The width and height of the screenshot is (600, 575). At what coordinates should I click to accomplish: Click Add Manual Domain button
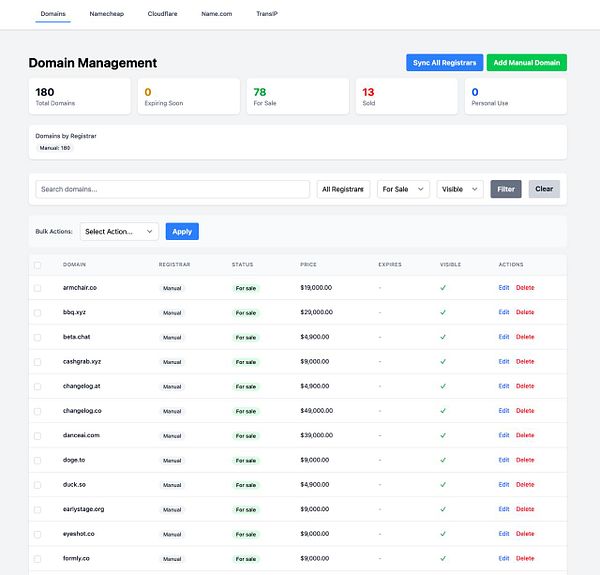point(527,63)
